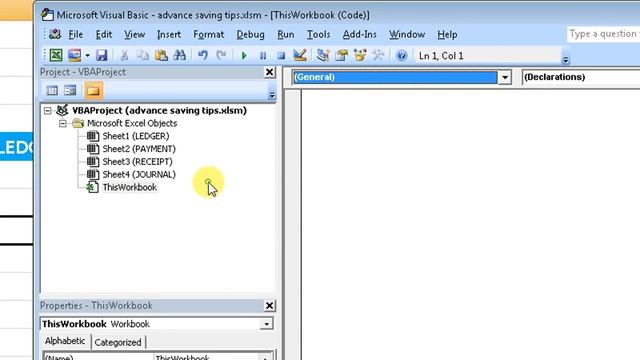Open Toolbox toolbar icon
Image resolution: width=640 pixels, height=360 pixels.
378,55
